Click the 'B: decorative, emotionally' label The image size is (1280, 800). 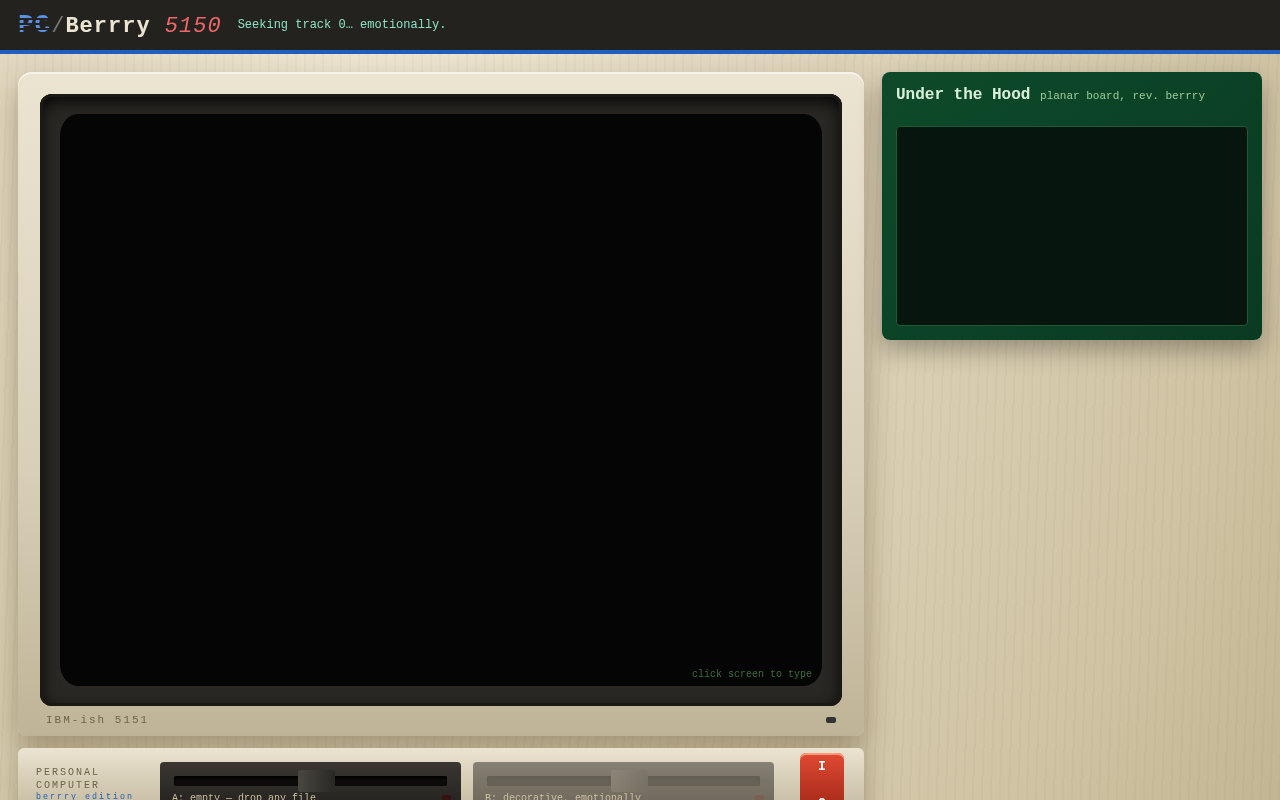[x=563, y=797]
